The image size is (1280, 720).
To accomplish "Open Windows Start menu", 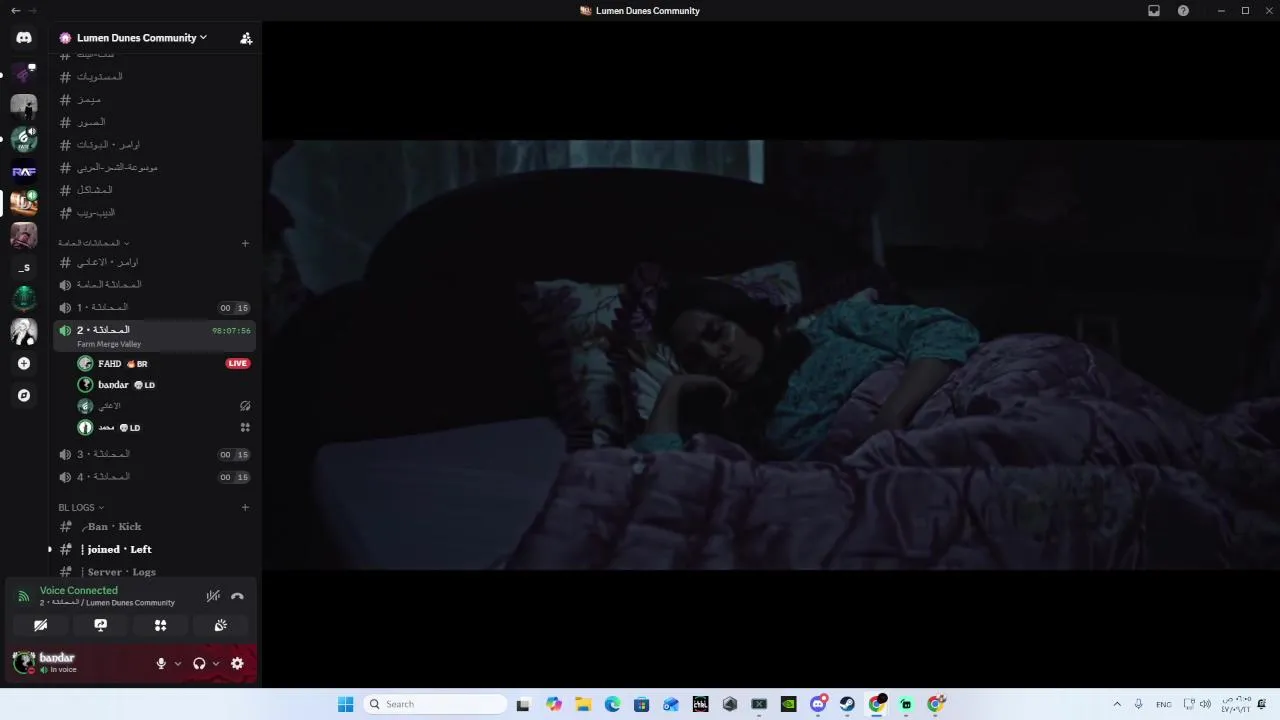I will [346, 704].
